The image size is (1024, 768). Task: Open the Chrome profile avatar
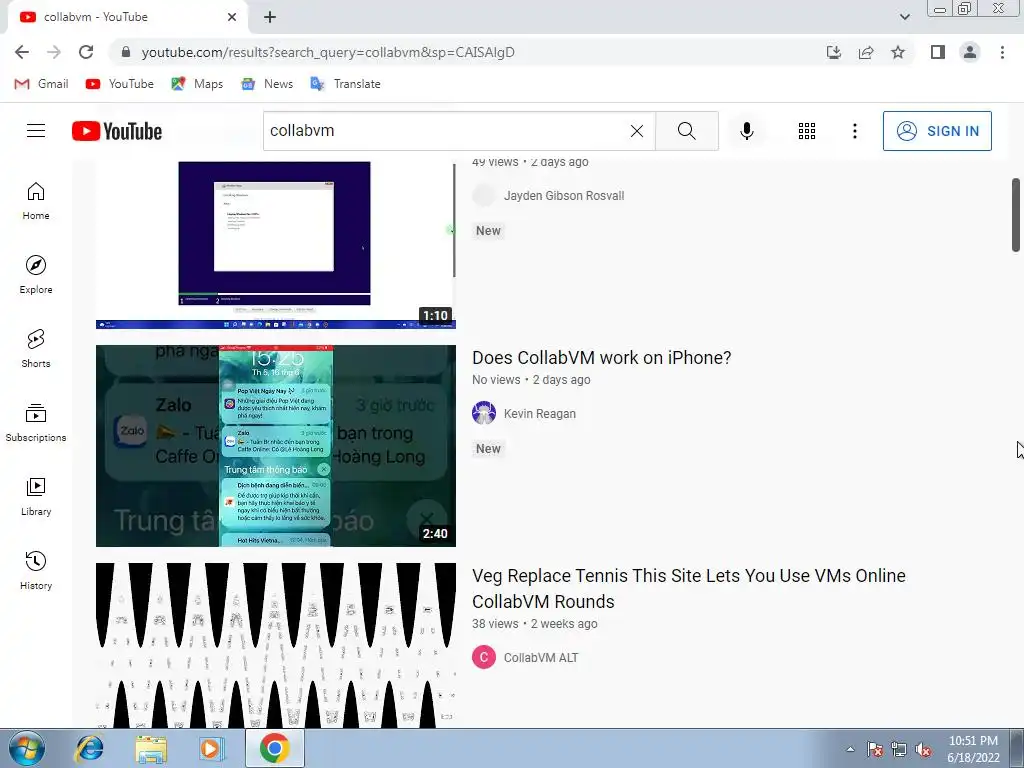coord(970,52)
